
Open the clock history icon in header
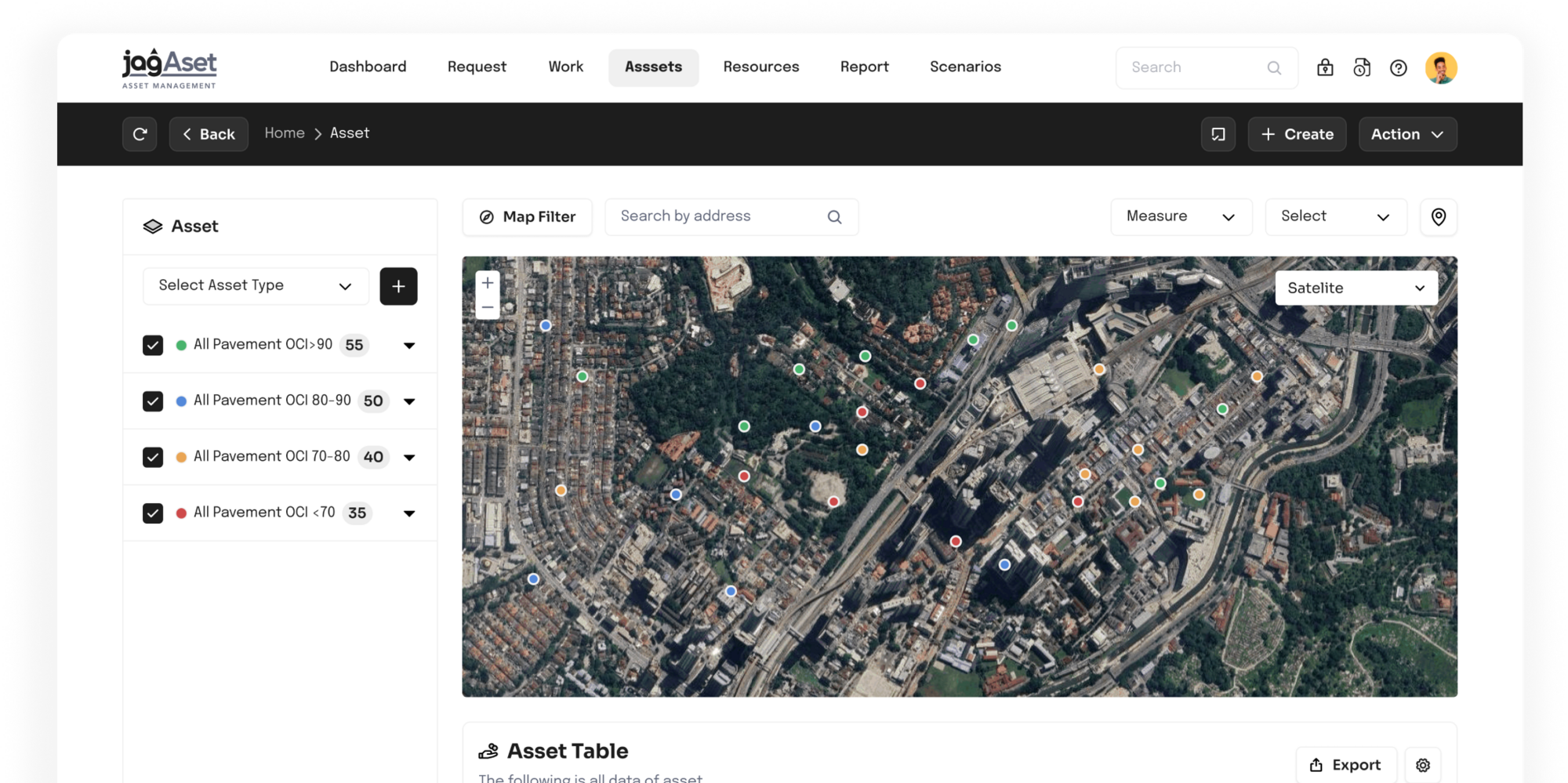click(x=1362, y=68)
